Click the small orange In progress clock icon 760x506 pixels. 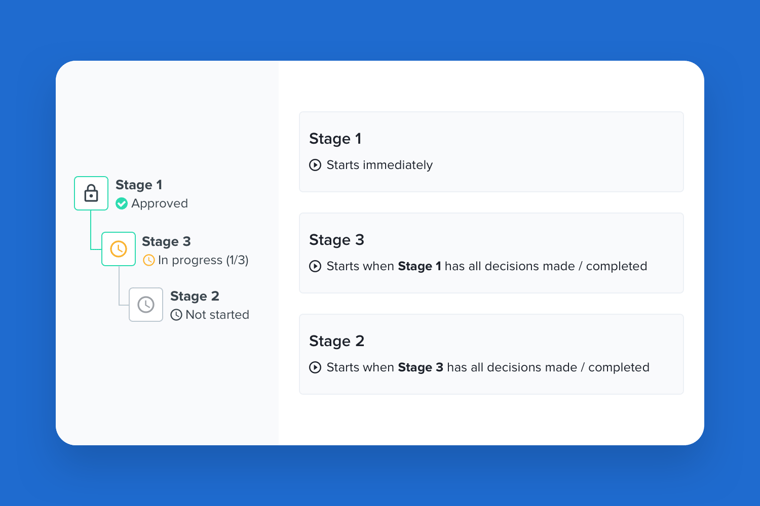(x=149, y=260)
